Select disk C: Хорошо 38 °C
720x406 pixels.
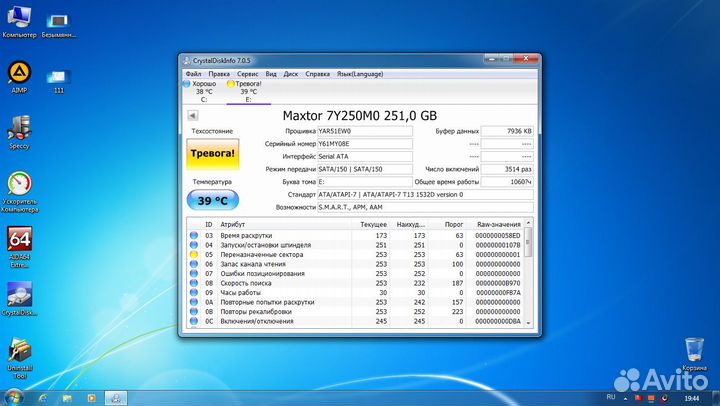coord(202,91)
